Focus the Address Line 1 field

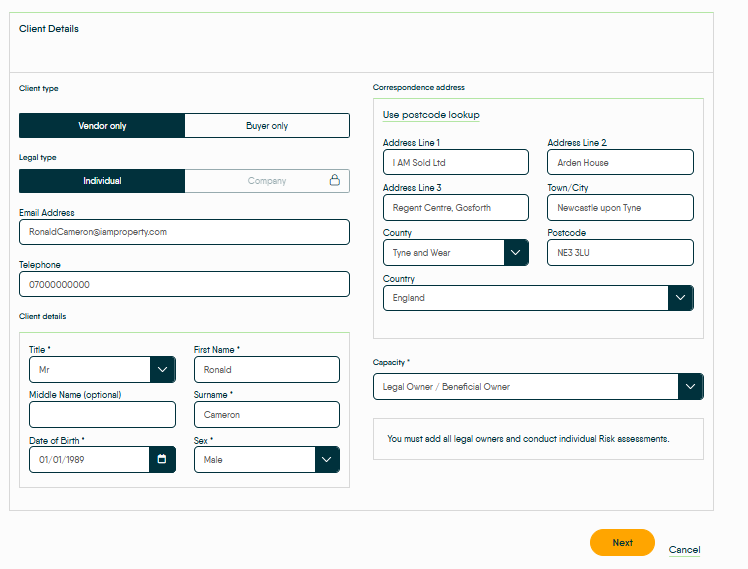pos(456,162)
